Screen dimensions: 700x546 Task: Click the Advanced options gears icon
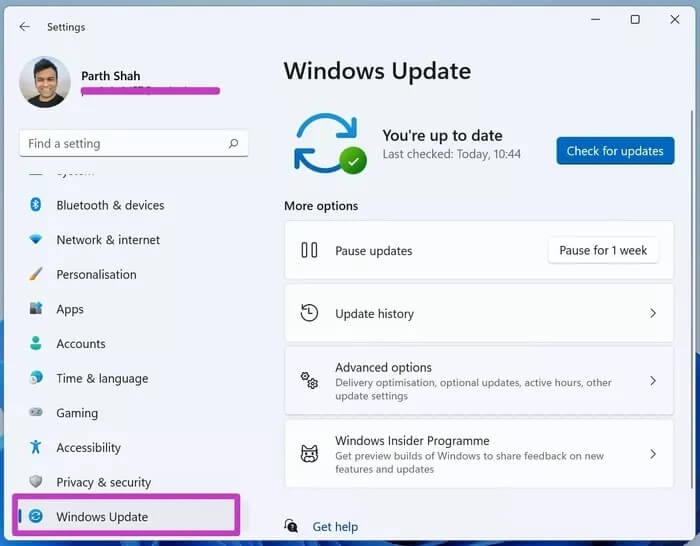(x=309, y=381)
